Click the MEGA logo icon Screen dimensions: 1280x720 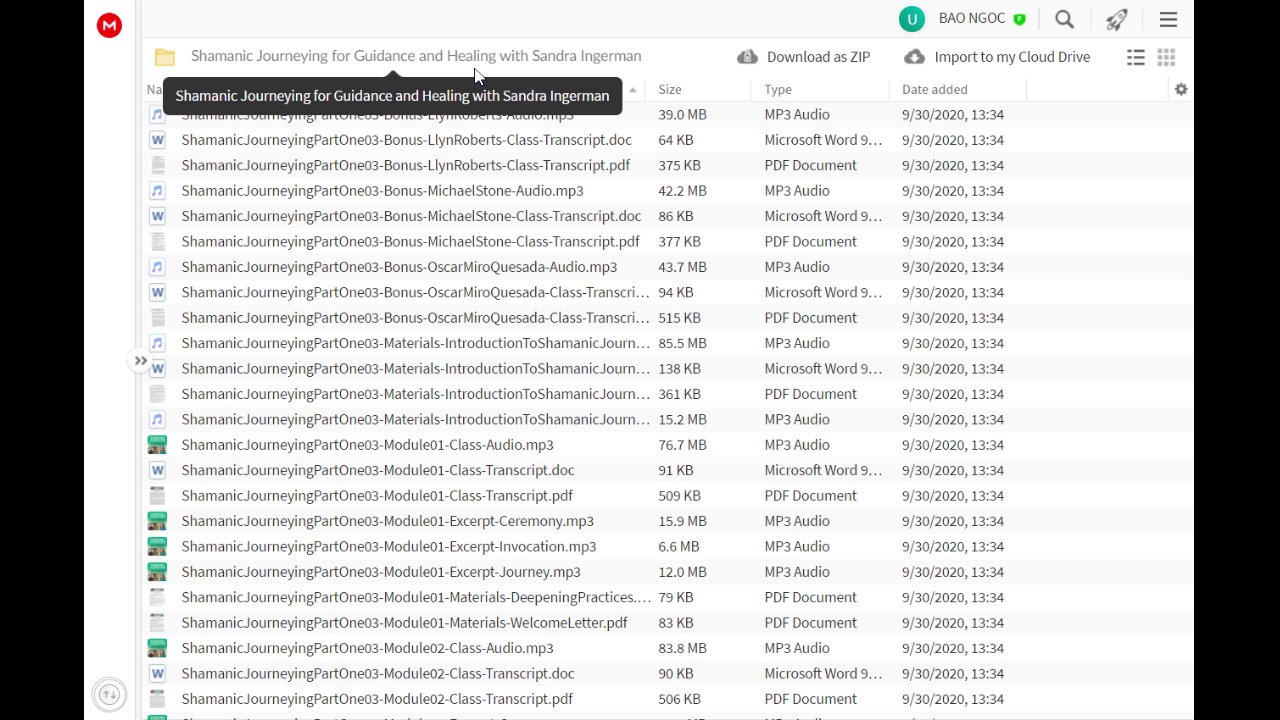click(x=109, y=26)
